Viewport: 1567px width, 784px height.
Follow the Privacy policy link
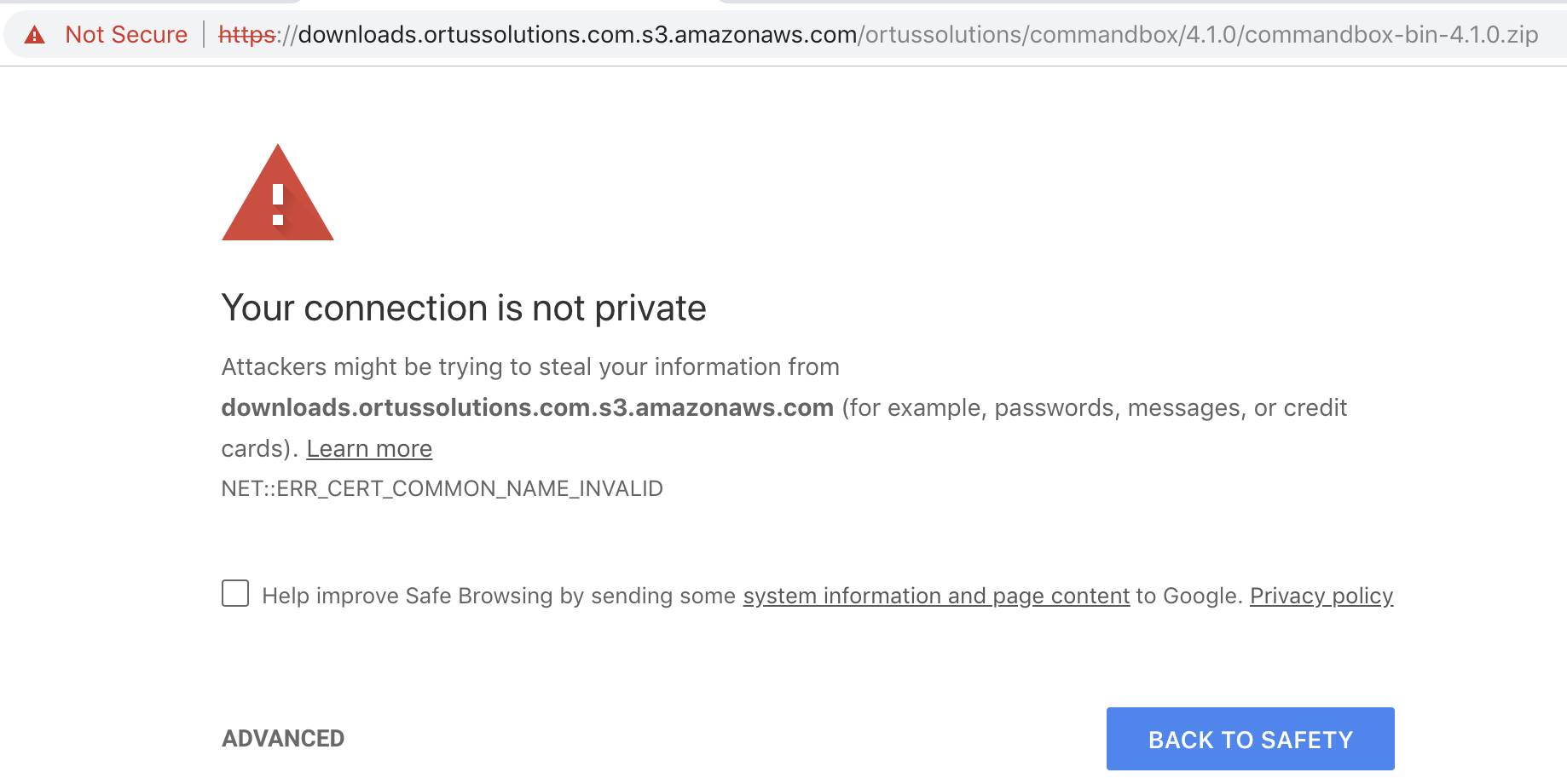tap(1321, 596)
